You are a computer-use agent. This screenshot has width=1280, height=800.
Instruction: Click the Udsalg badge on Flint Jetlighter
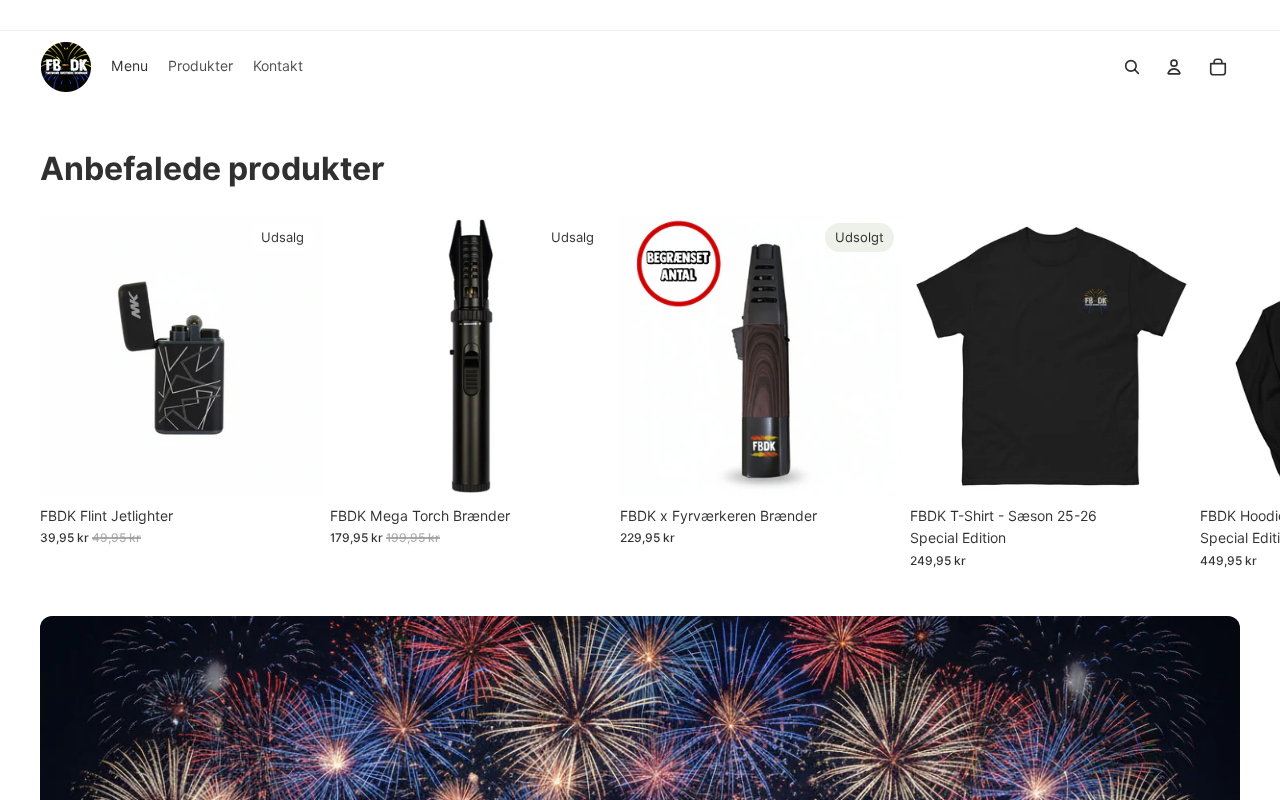(x=282, y=237)
